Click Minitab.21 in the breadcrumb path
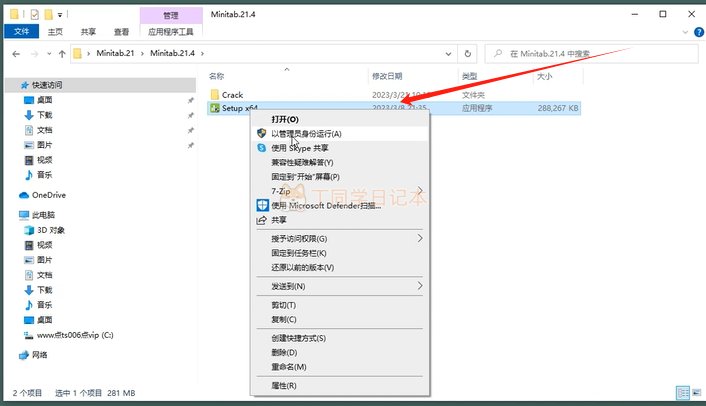Screen dimensions: 706x406 (x=115, y=53)
